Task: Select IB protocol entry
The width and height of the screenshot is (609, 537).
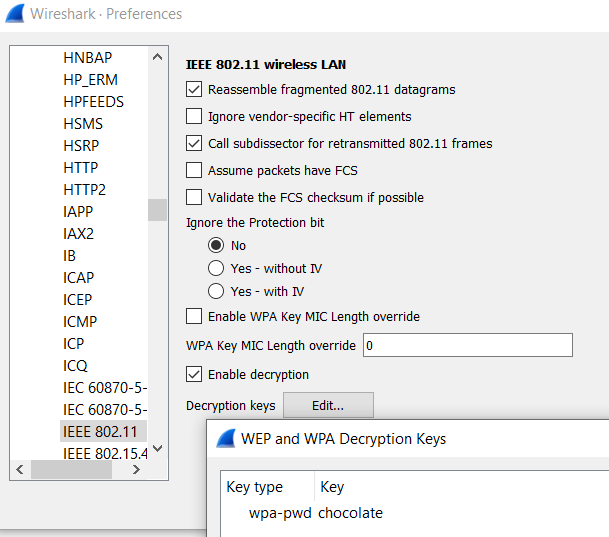Action: click(70, 255)
